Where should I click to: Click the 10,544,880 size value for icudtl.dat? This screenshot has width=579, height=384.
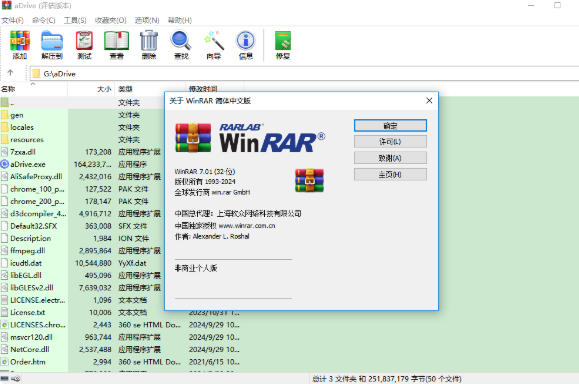[93, 263]
